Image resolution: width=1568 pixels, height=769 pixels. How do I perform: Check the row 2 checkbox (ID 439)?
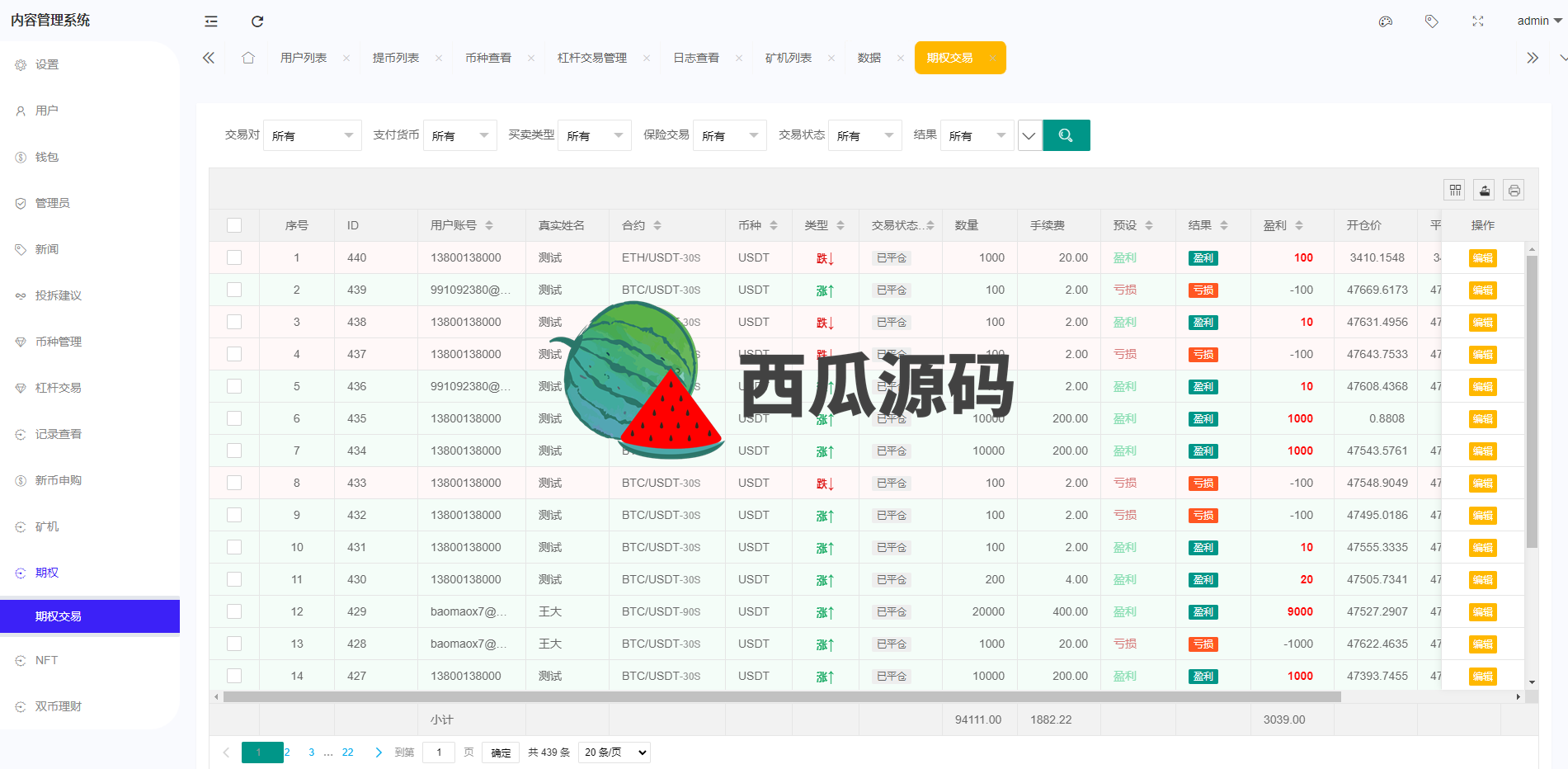pyautogui.click(x=234, y=290)
